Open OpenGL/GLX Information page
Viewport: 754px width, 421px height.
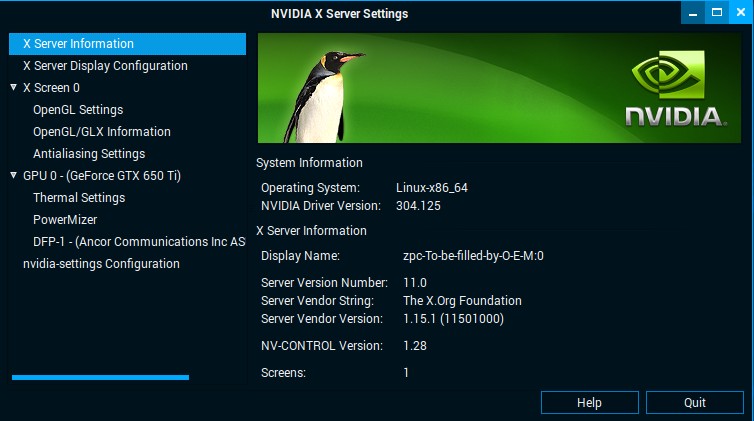[x=101, y=132]
